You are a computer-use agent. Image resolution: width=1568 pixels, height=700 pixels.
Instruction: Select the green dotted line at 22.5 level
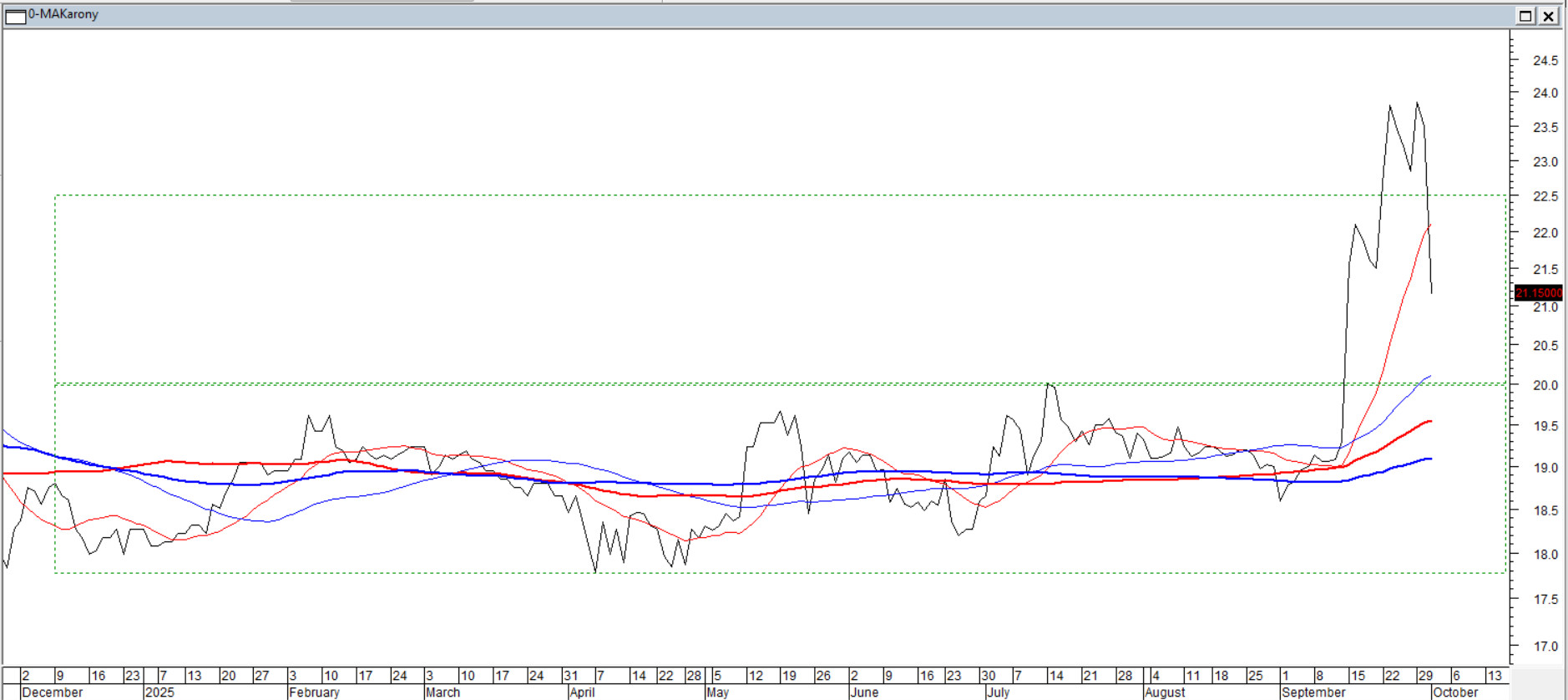[x=751, y=196]
